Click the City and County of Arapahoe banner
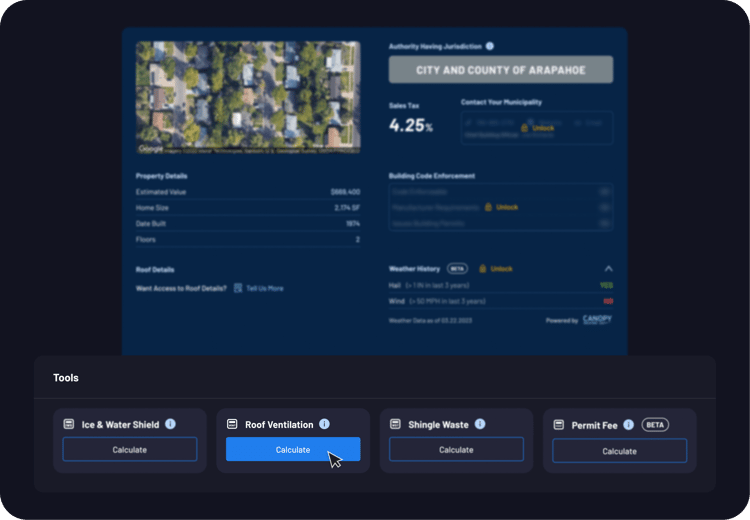Image resolution: width=750 pixels, height=520 pixels. (x=501, y=70)
